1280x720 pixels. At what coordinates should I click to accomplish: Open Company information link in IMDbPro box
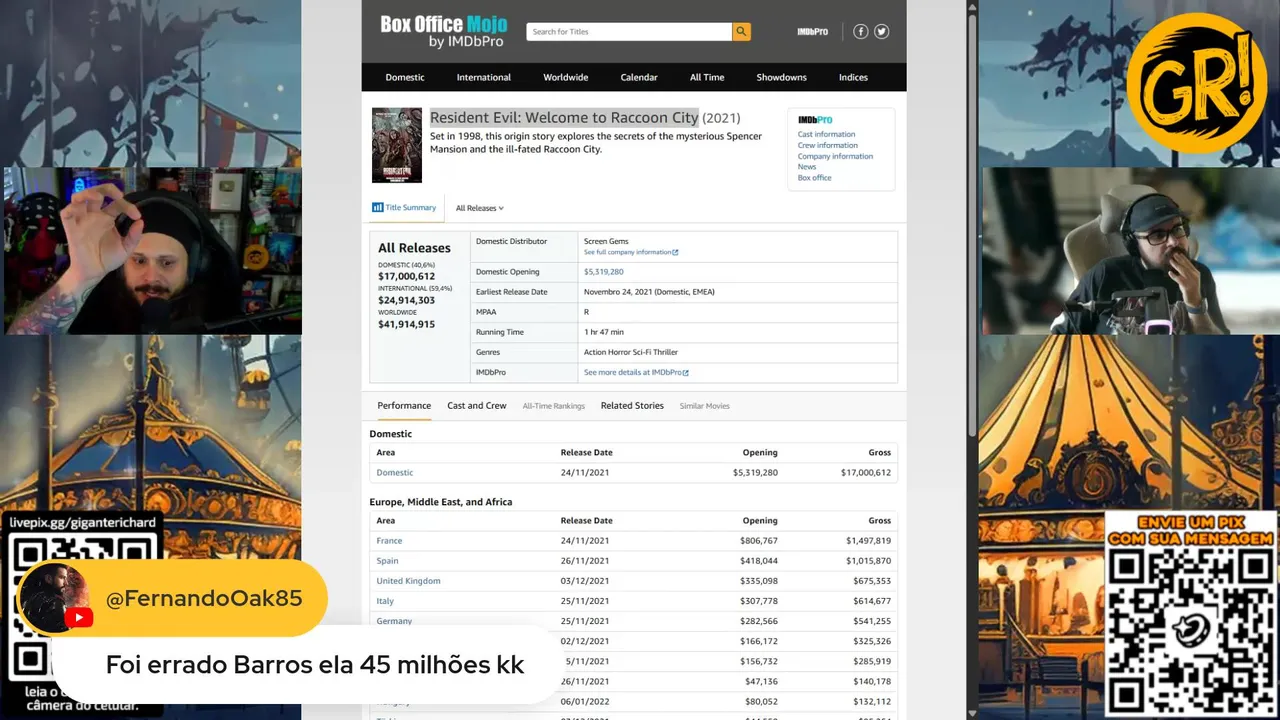(x=835, y=156)
